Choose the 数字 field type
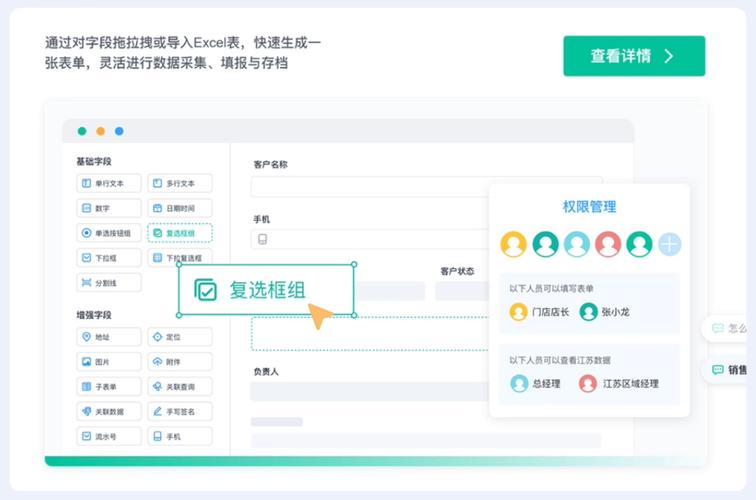Screen dimensions: 756x500 (109, 208)
